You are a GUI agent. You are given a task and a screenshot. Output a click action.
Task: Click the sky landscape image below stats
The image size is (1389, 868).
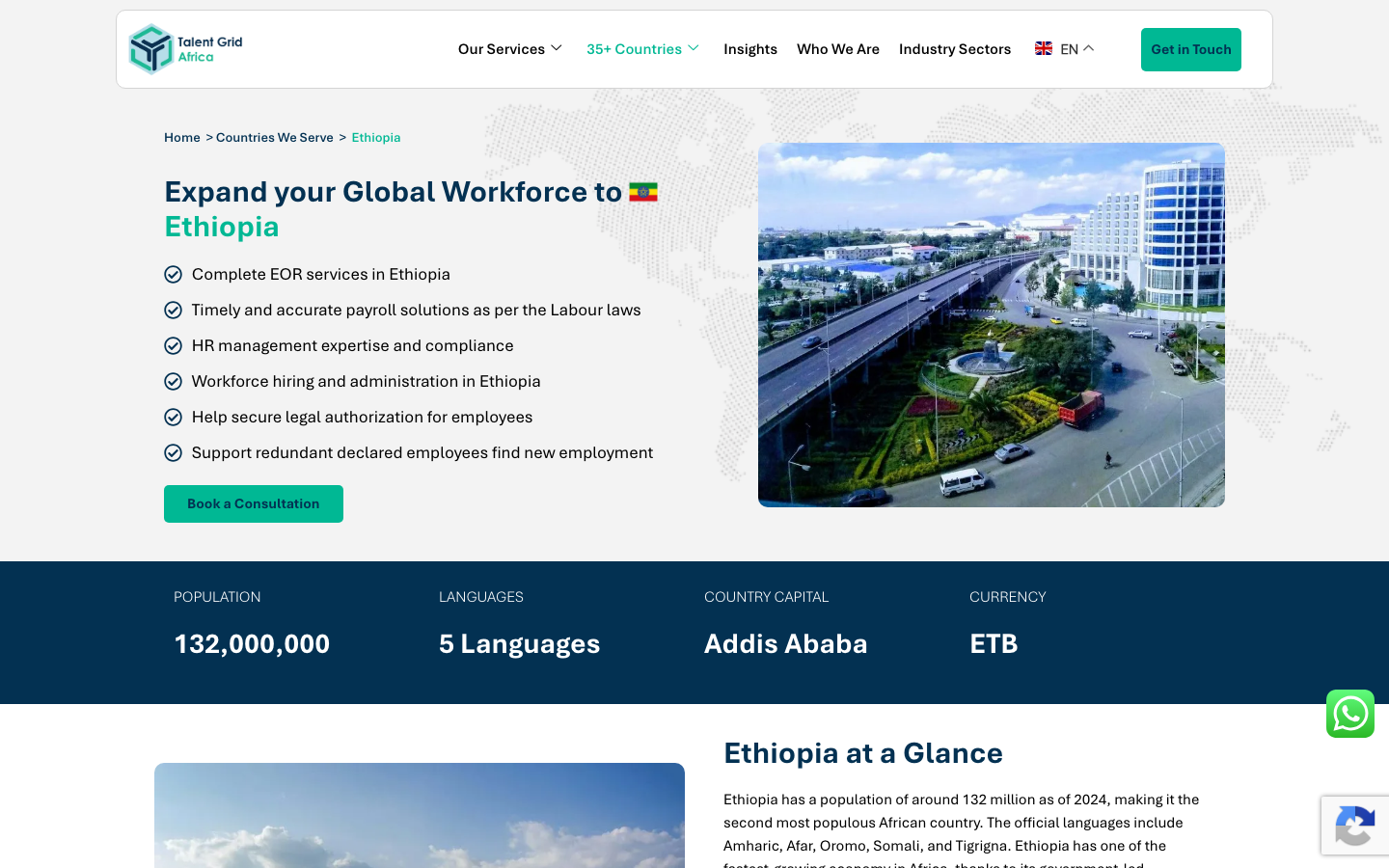420,815
